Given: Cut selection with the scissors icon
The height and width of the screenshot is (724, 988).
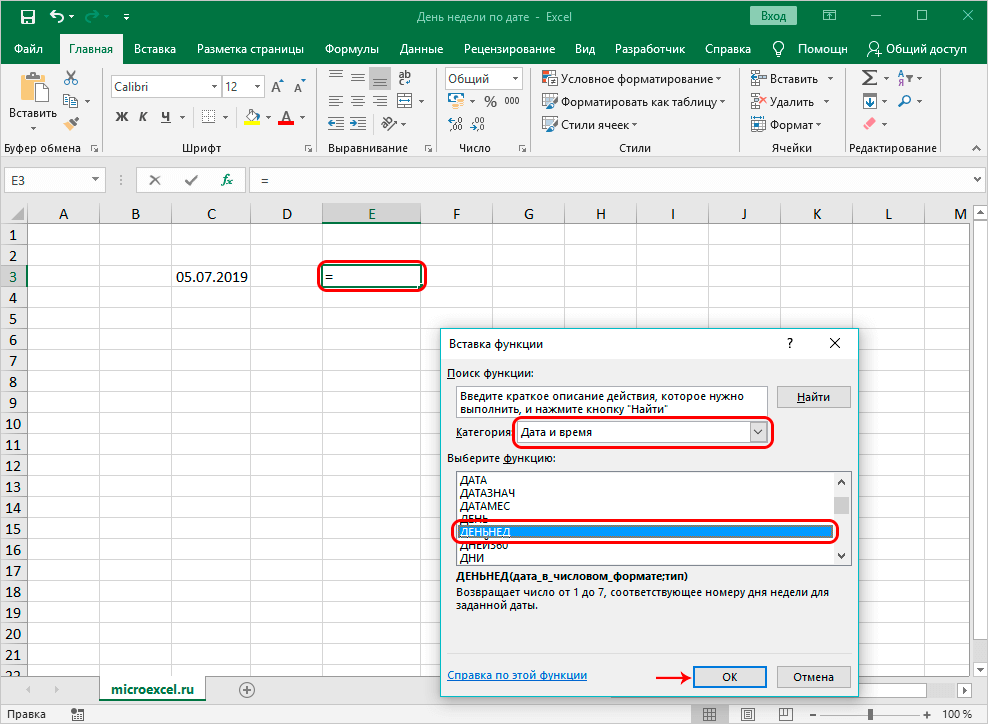Looking at the screenshot, I should [x=71, y=78].
